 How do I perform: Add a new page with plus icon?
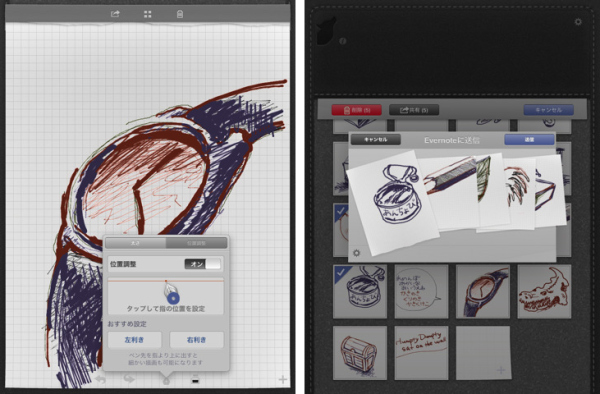282,379
